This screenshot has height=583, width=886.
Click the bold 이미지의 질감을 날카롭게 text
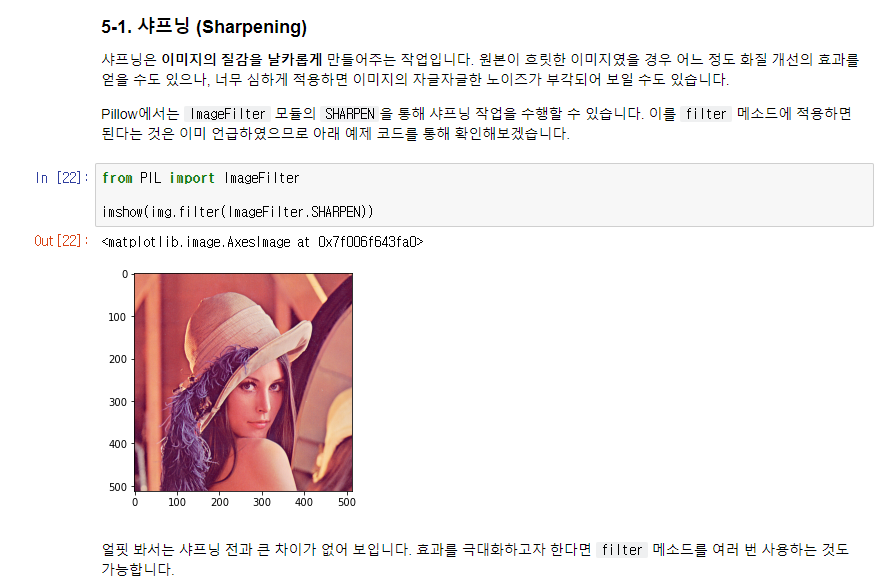point(242,59)
